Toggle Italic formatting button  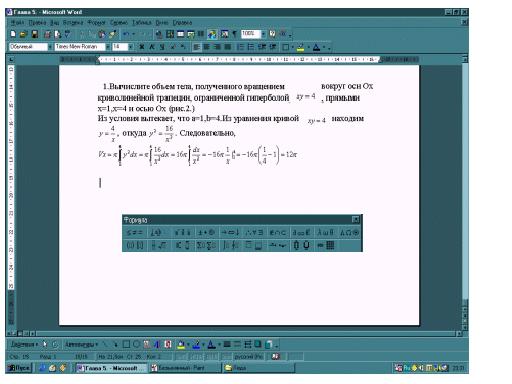[x=152, y=47]
